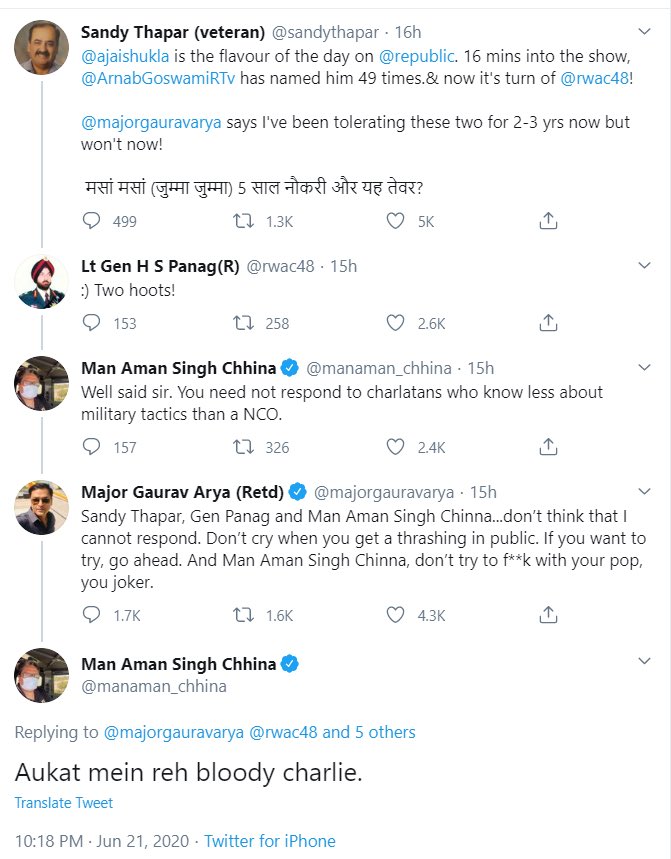Retweet Sandy Thapar's tweet
Viewport: 671px width, 859px height.
[x=242, y=221]
